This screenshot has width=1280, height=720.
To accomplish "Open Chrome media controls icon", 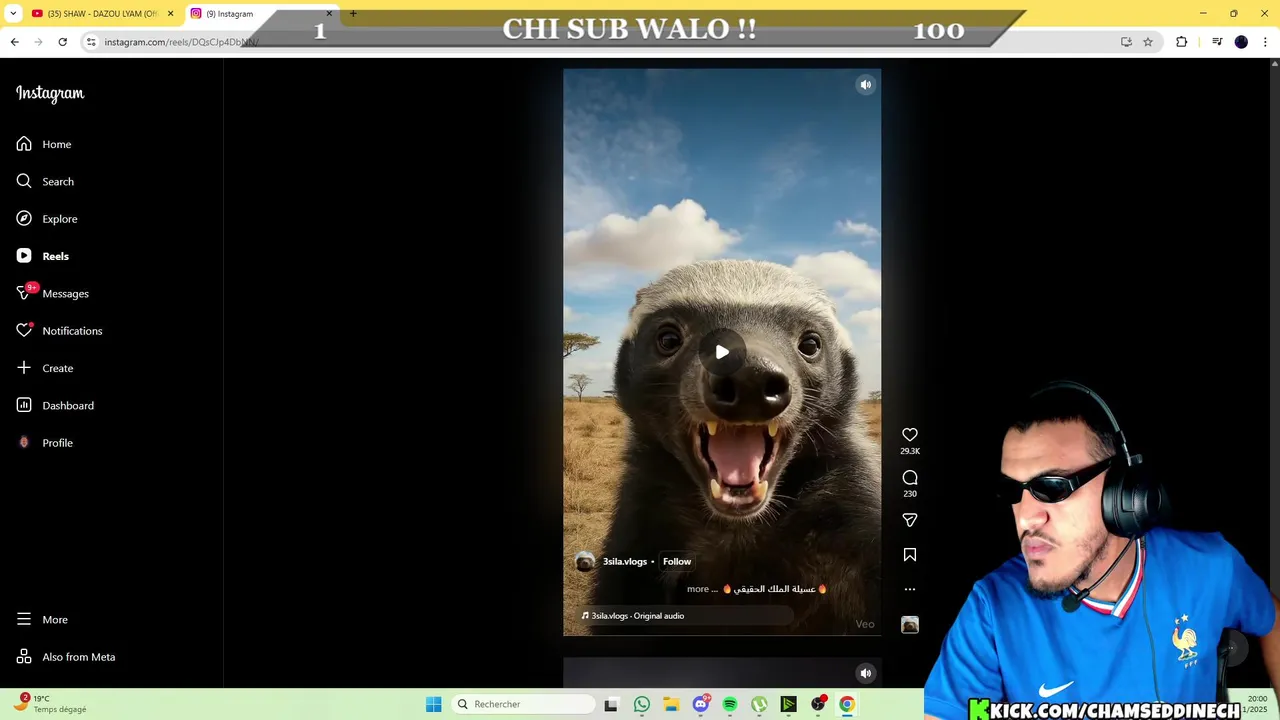I will [x=1217, y=42].
